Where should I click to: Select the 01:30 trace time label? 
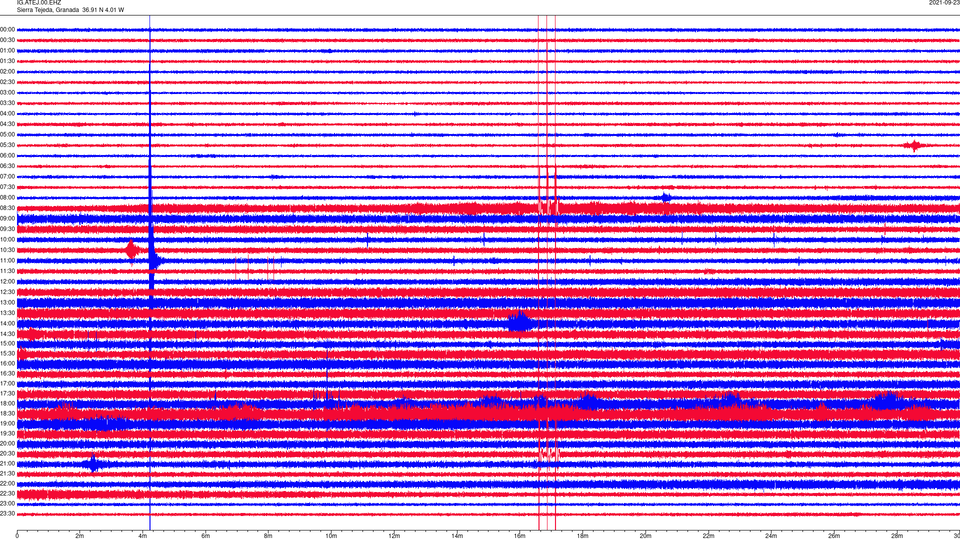pyautogui.click(x=7, y=61)
